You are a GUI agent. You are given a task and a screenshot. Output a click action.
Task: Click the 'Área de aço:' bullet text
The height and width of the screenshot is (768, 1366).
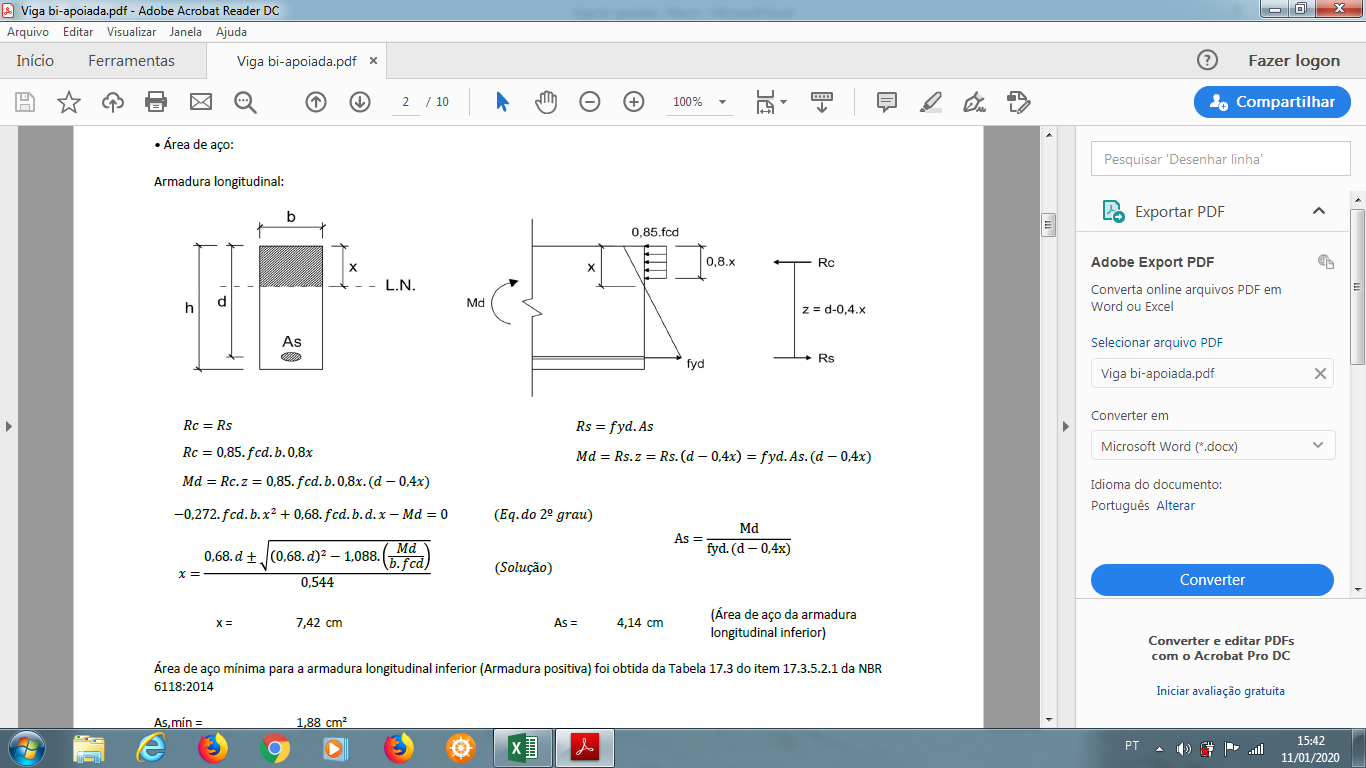pyautogui.click(x=194, y=145)
